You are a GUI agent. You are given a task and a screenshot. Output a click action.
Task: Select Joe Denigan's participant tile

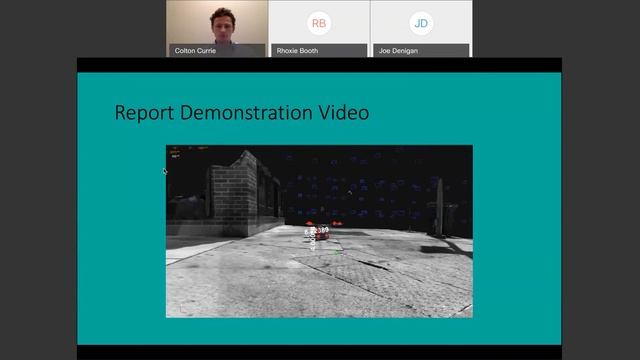[x=421, y=28]
